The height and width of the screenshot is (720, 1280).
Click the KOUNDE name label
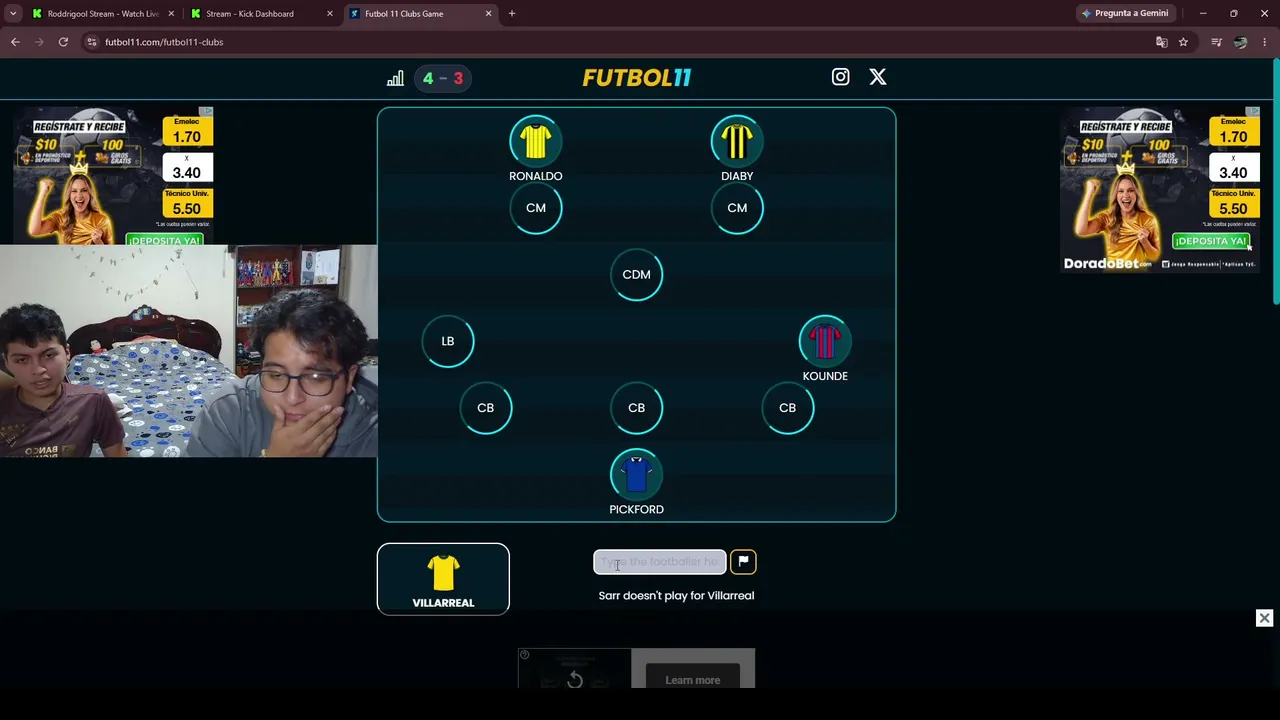click(x=825, y=376)
